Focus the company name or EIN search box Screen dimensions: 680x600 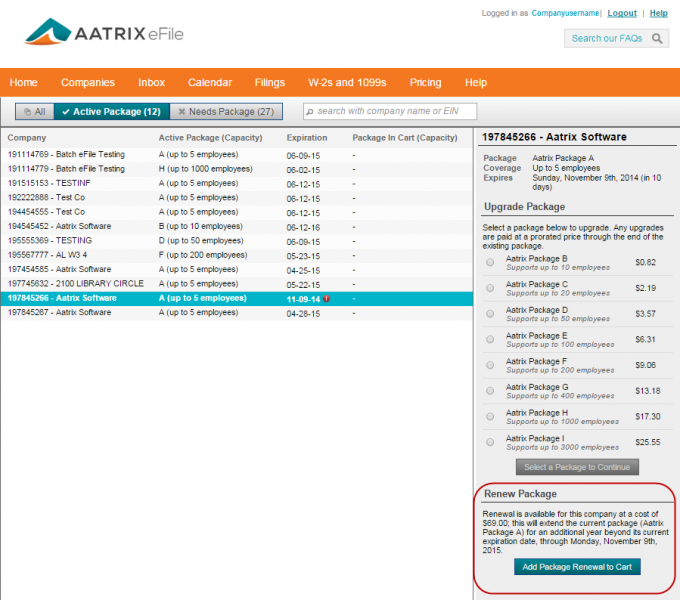390,111
